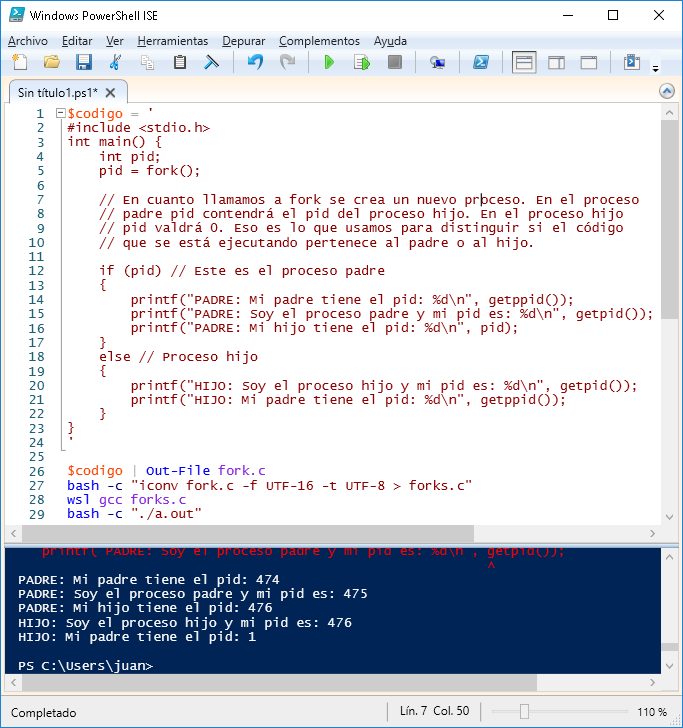This screenshot has height=728, width=683.
Task: Save the script with the floppy disk icon
Action: pyautogui.click(x=84, y=62)
